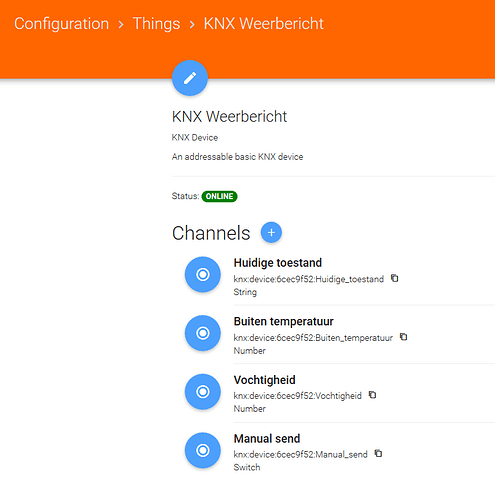Select the Manual send channel title
Screen dimensions: 495x500
pos(267,439)
